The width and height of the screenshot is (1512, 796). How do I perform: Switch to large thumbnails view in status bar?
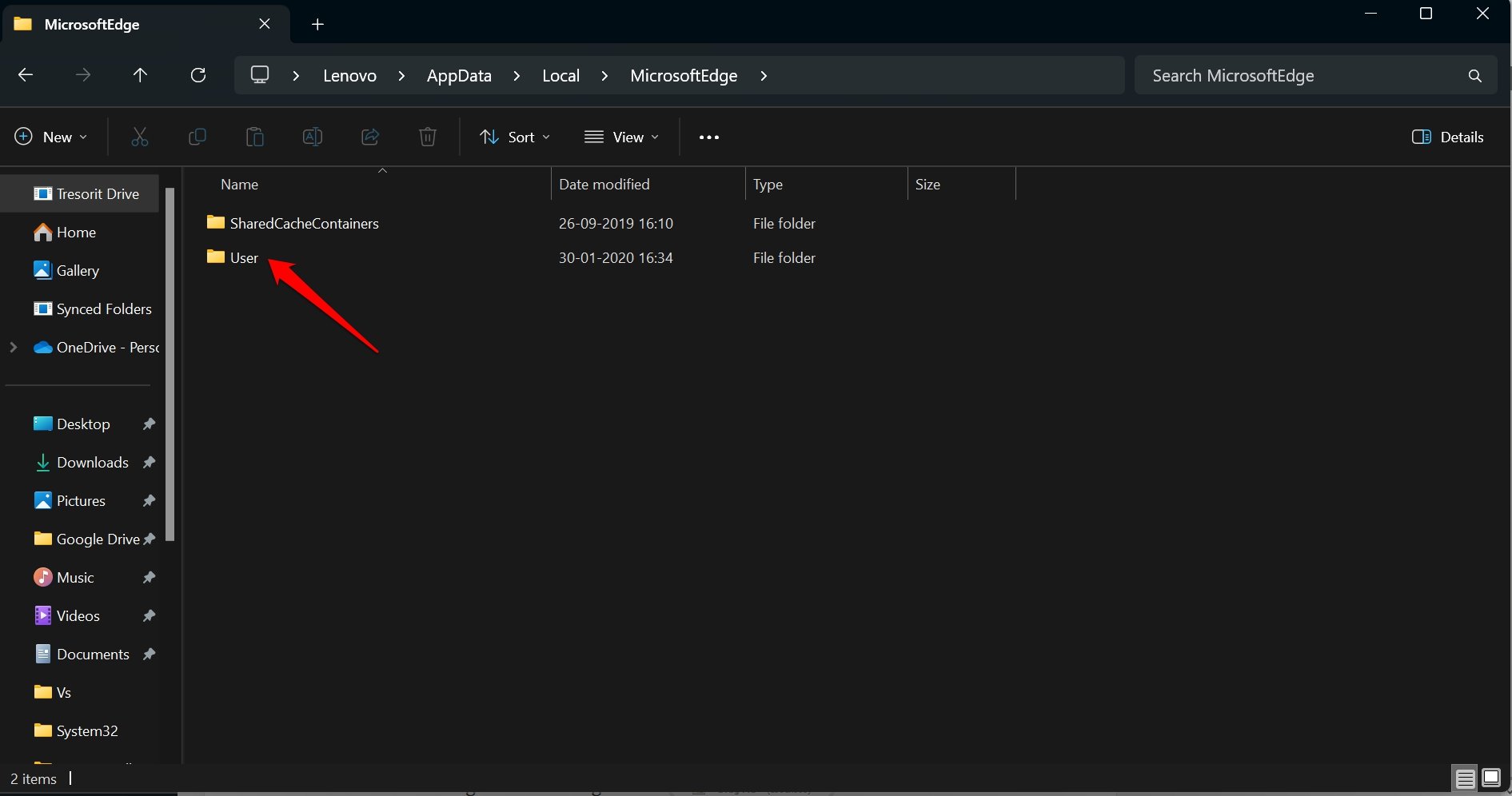click(1491, 778)
